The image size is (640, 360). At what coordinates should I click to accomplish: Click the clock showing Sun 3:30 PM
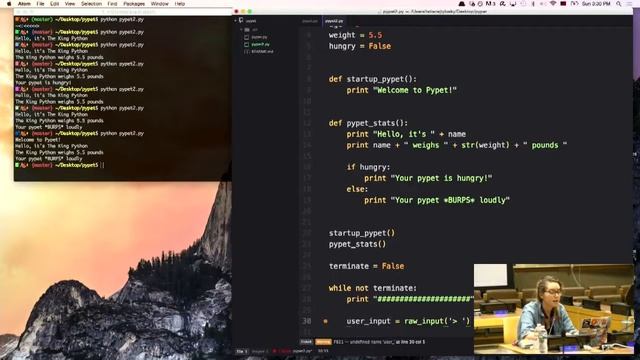click(x=596, y=4)
